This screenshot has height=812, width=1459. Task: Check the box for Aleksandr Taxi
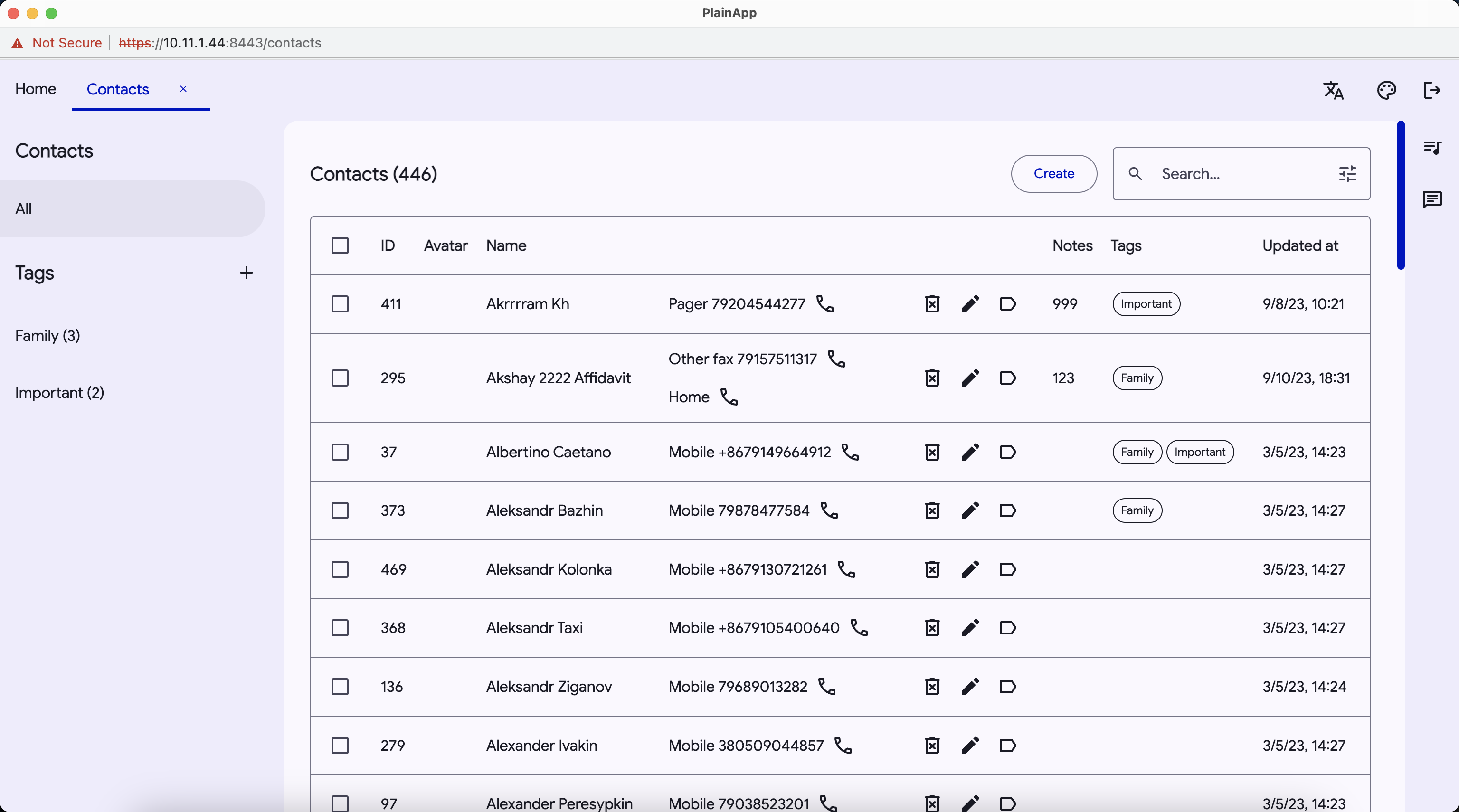point(340,627)
